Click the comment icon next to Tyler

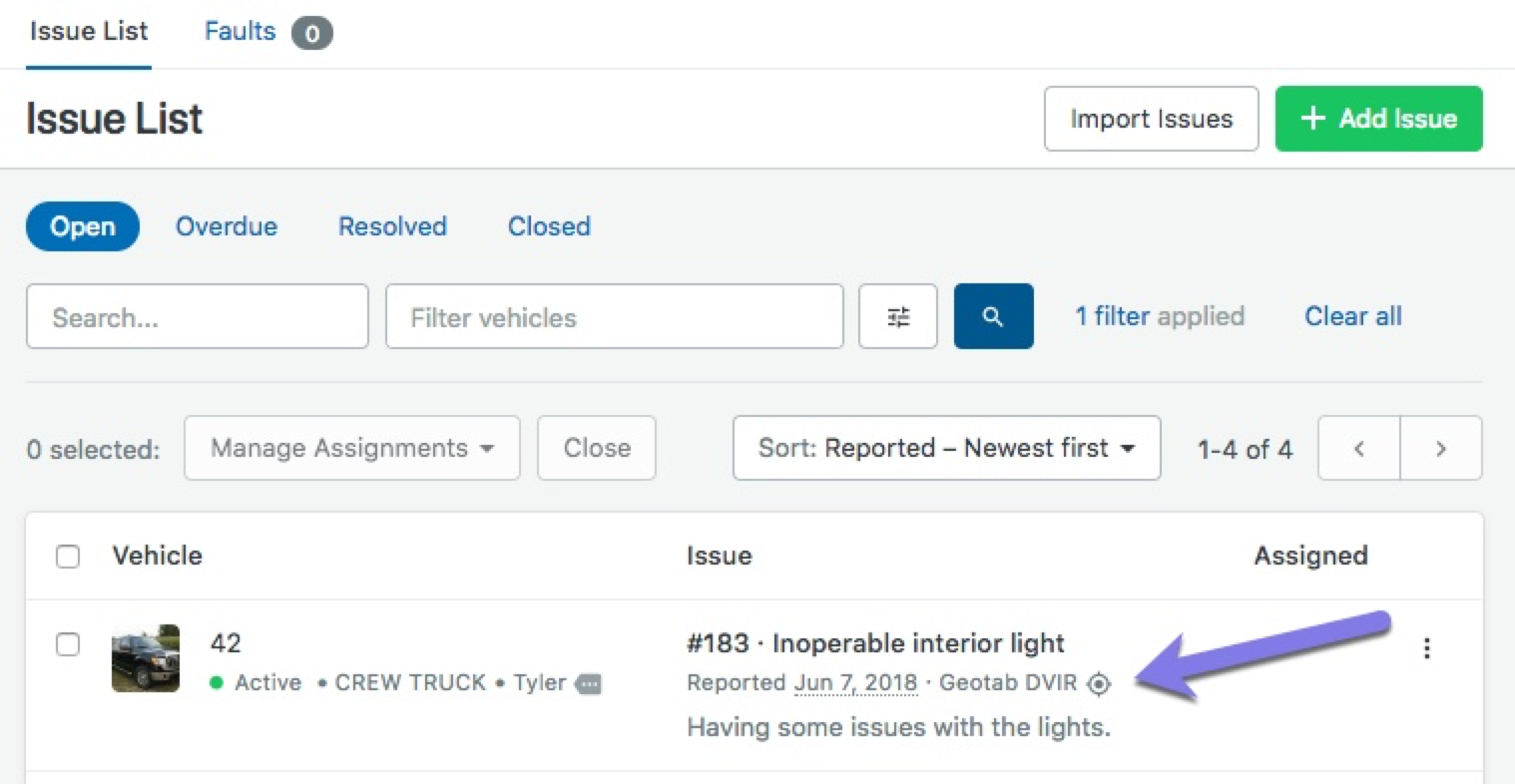point(589,684)
